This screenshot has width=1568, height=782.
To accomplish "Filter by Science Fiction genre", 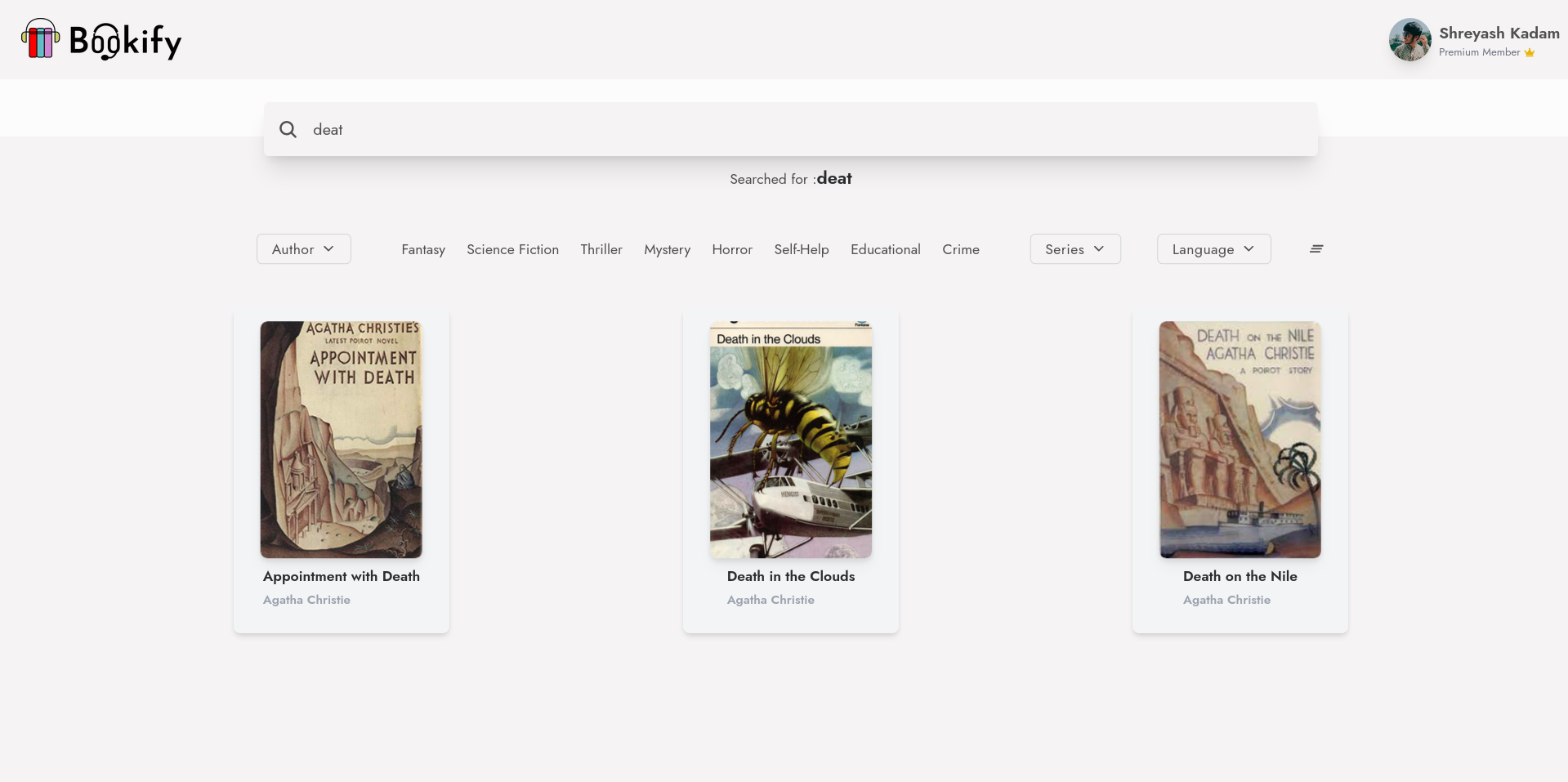I will [x=513, y=249].
